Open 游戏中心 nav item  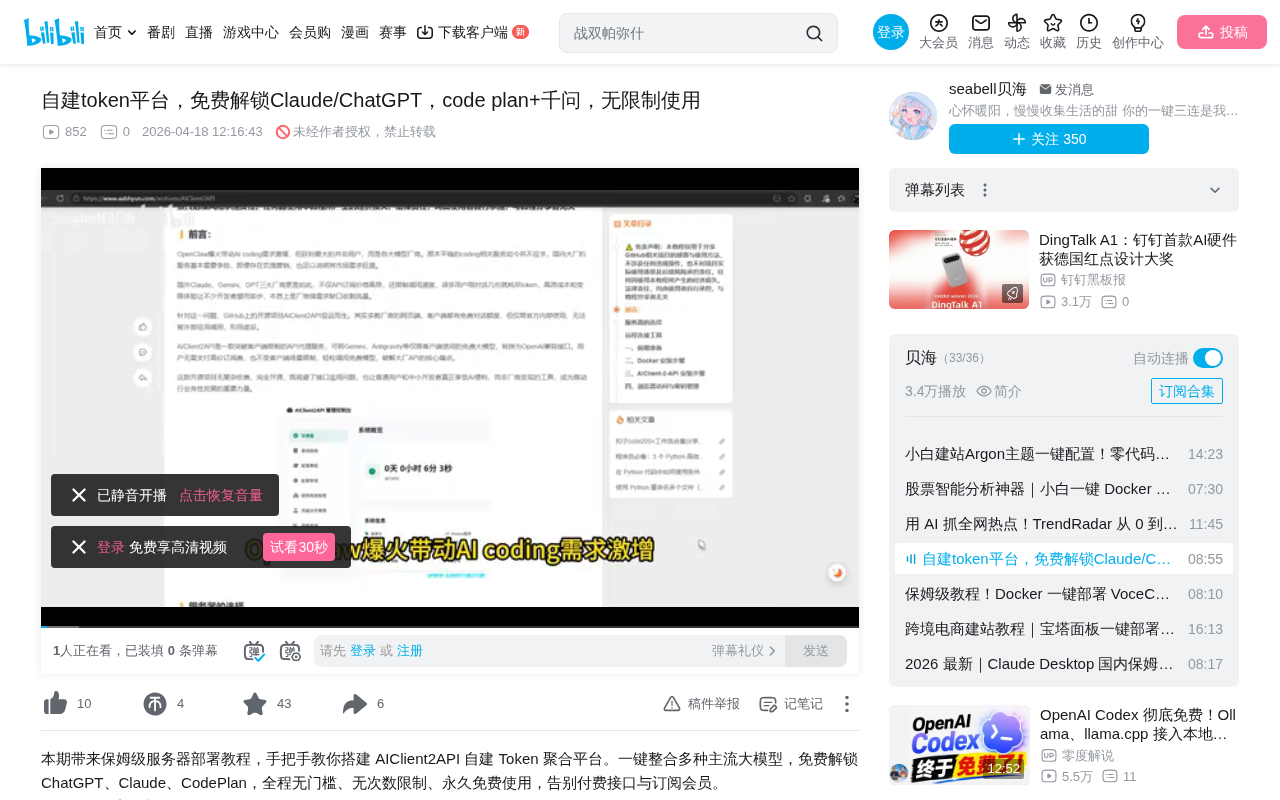pyautogui.click(x=251, y=32)
